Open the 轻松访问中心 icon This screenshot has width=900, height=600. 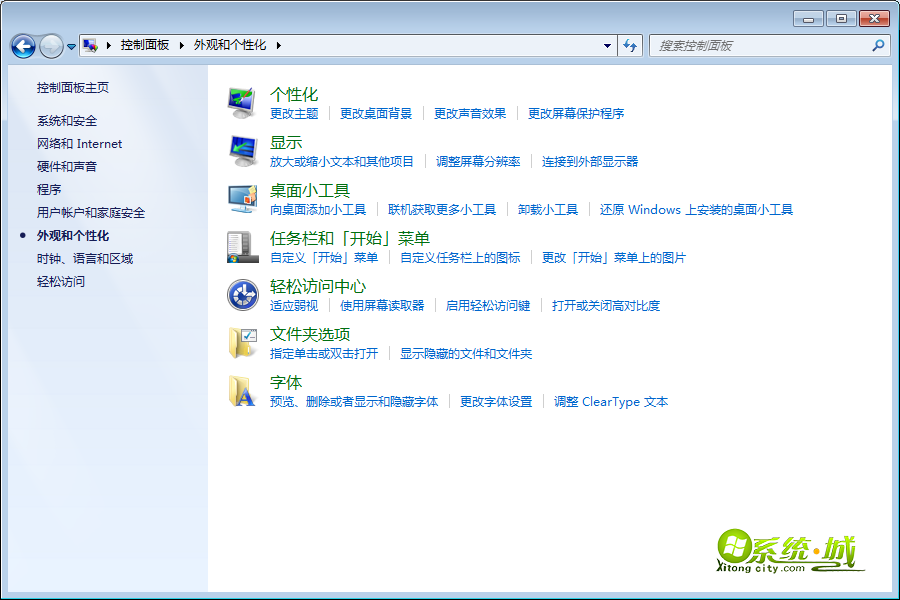pos(242,294)
